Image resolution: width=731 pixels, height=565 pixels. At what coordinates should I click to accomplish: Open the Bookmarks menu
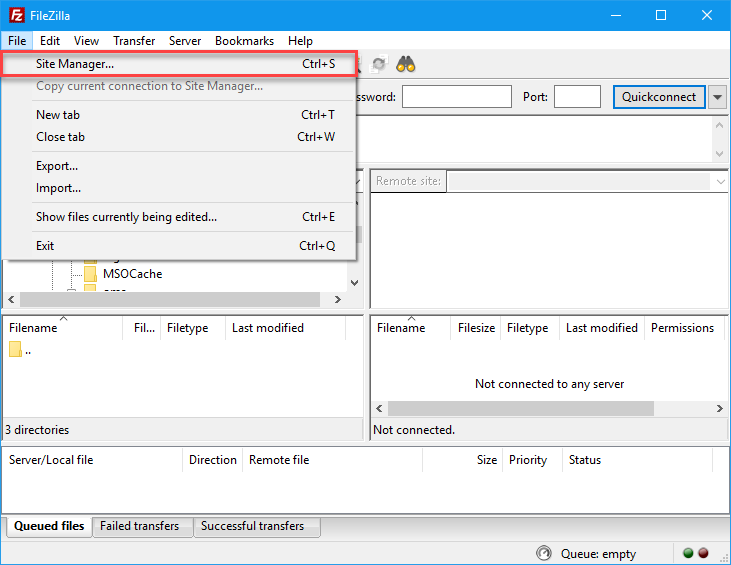coord(244,41)
